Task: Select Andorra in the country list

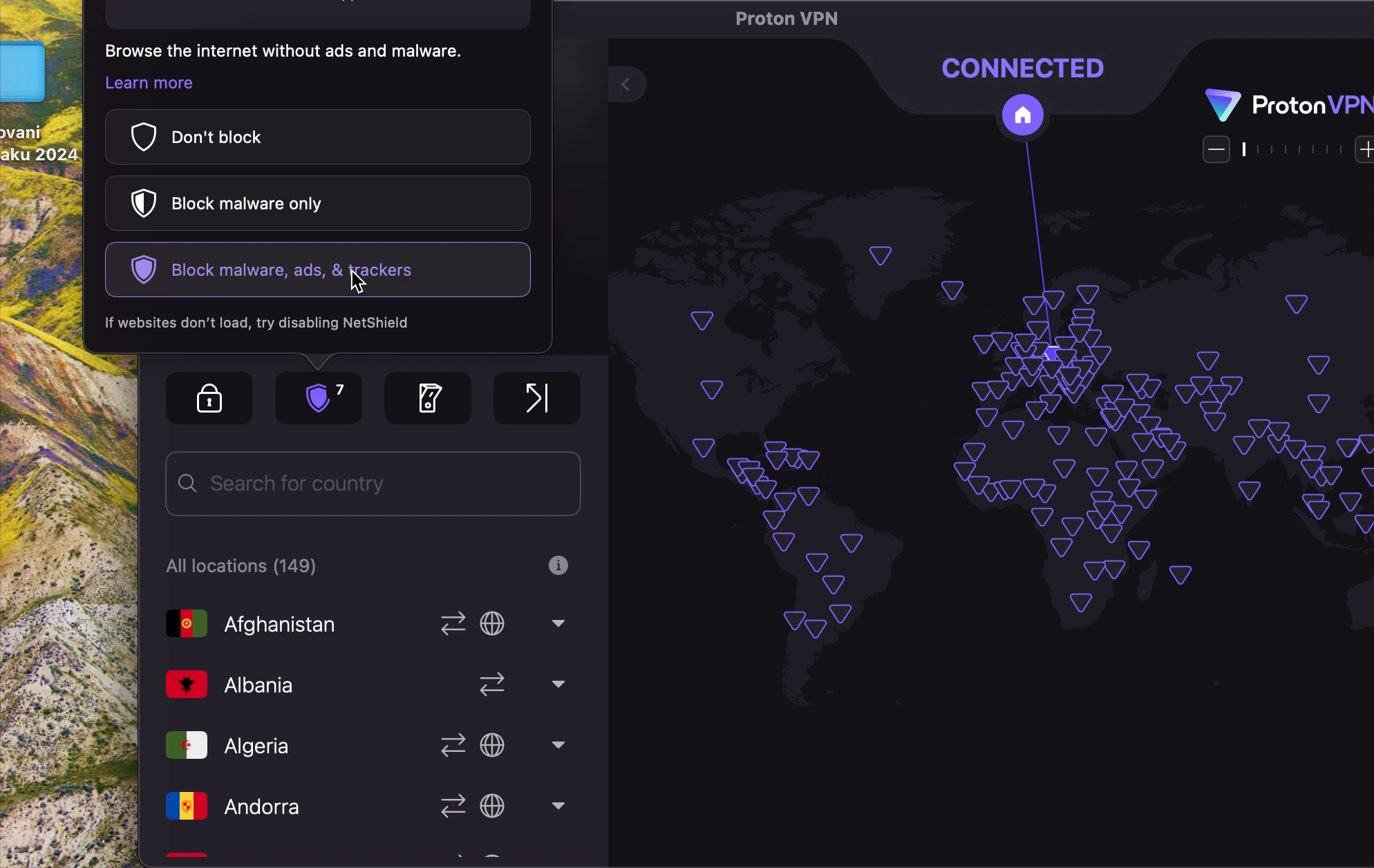Action: (373, 806)
